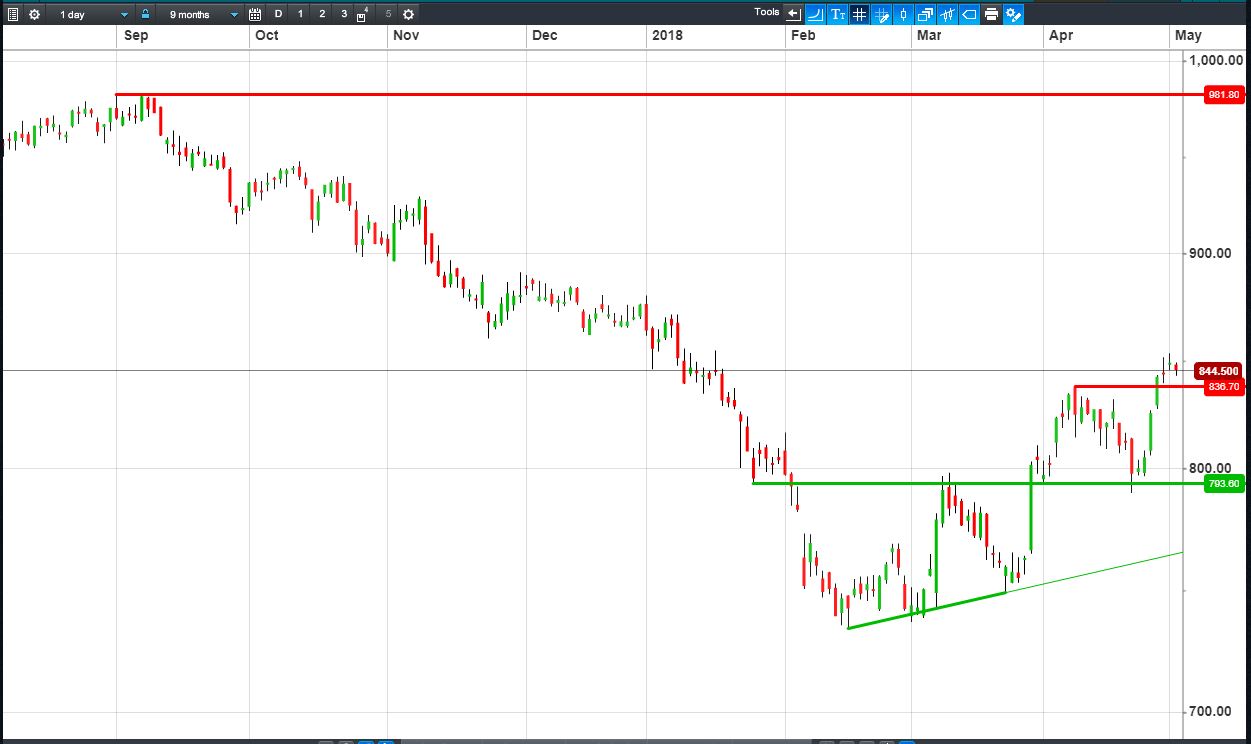The height and width of the screenshot is (744, 1251).
Task: Click the May label on time axis
Action: coord(1188,36)
